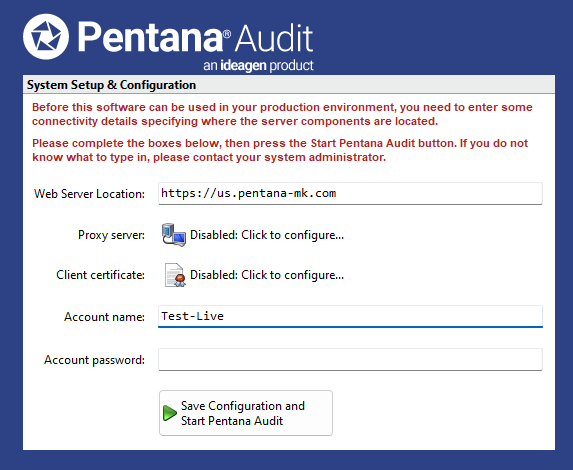This screenshot has height=470, width=573.
Task: Open client certificate 'Disabled: Click to configure...' link
Action: pyautogui.click(x=267, y=275)
